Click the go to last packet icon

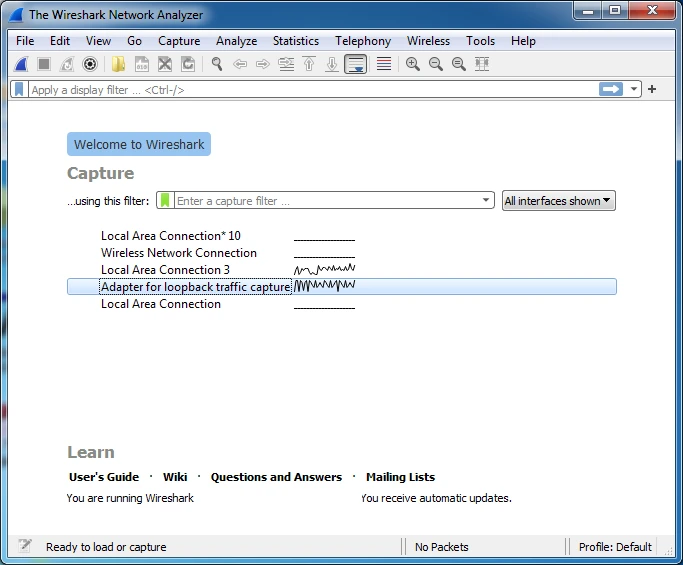coord(332,64)
